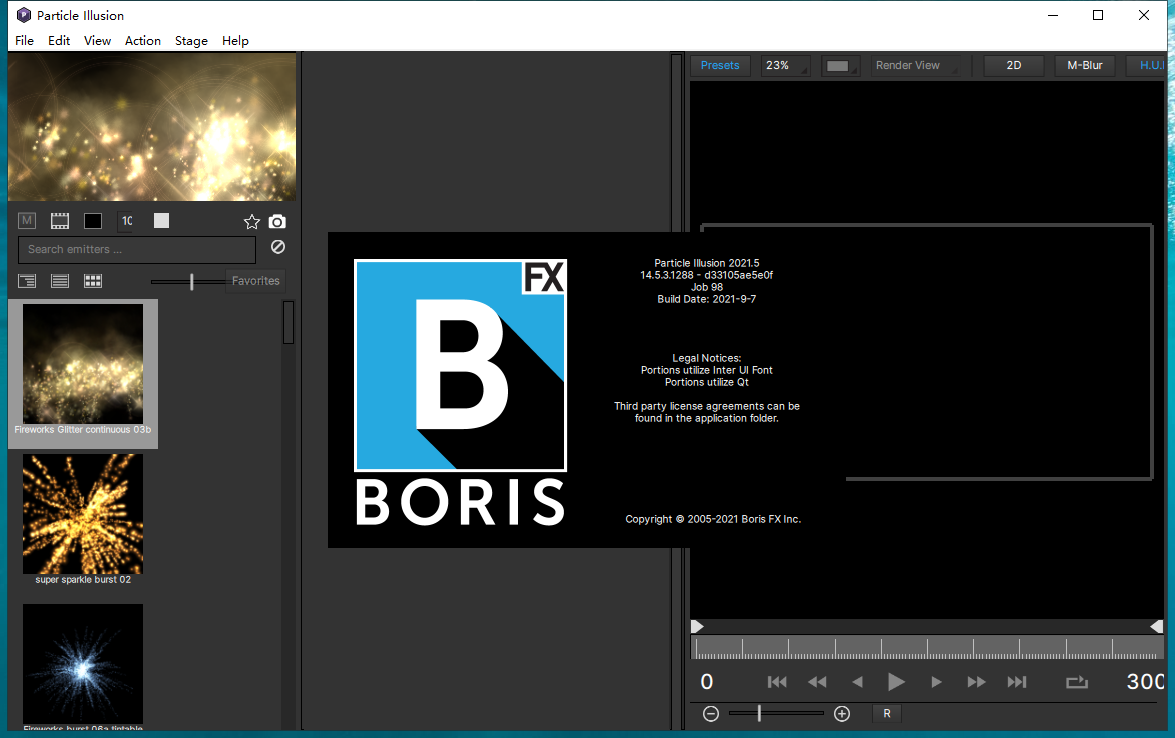Open the 23% zoom level dropdown
Image resolution: width=1175 pixels, height=738 pixels.
tap(785, 65)
